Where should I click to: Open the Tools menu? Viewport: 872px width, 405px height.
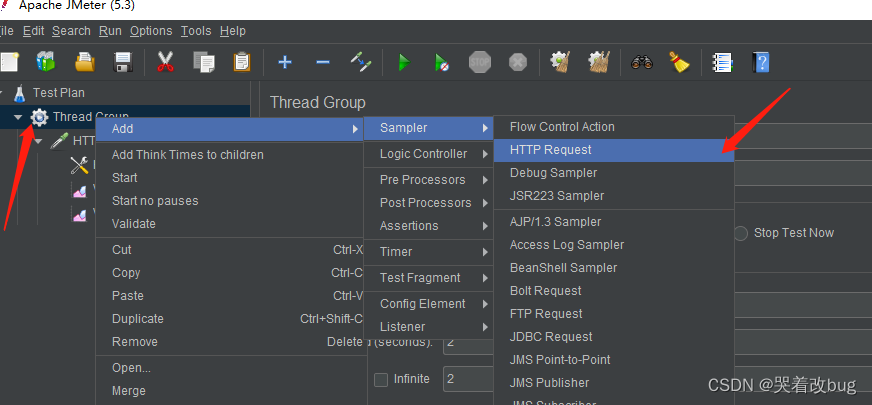pos(196,31)
